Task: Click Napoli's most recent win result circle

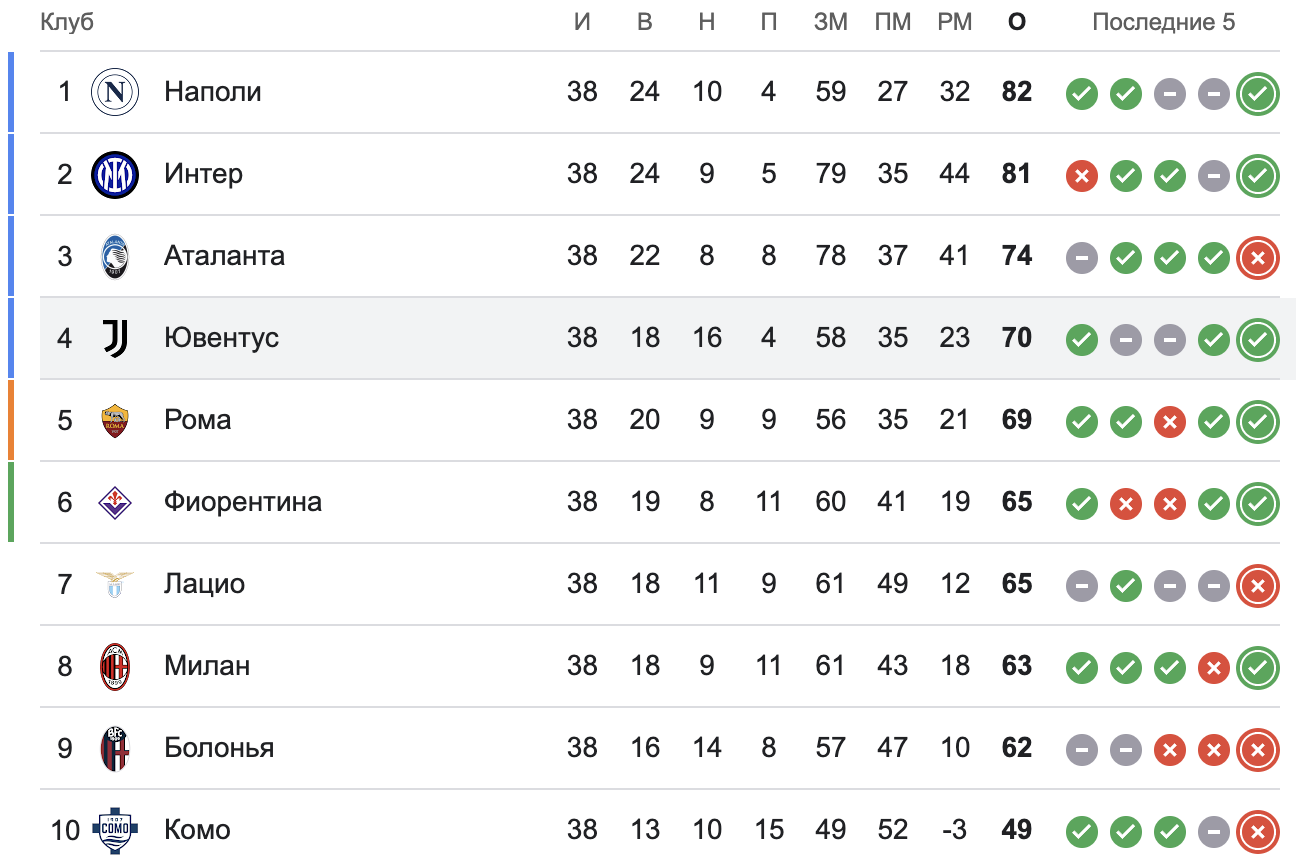Action: [x=1258, y=95]
